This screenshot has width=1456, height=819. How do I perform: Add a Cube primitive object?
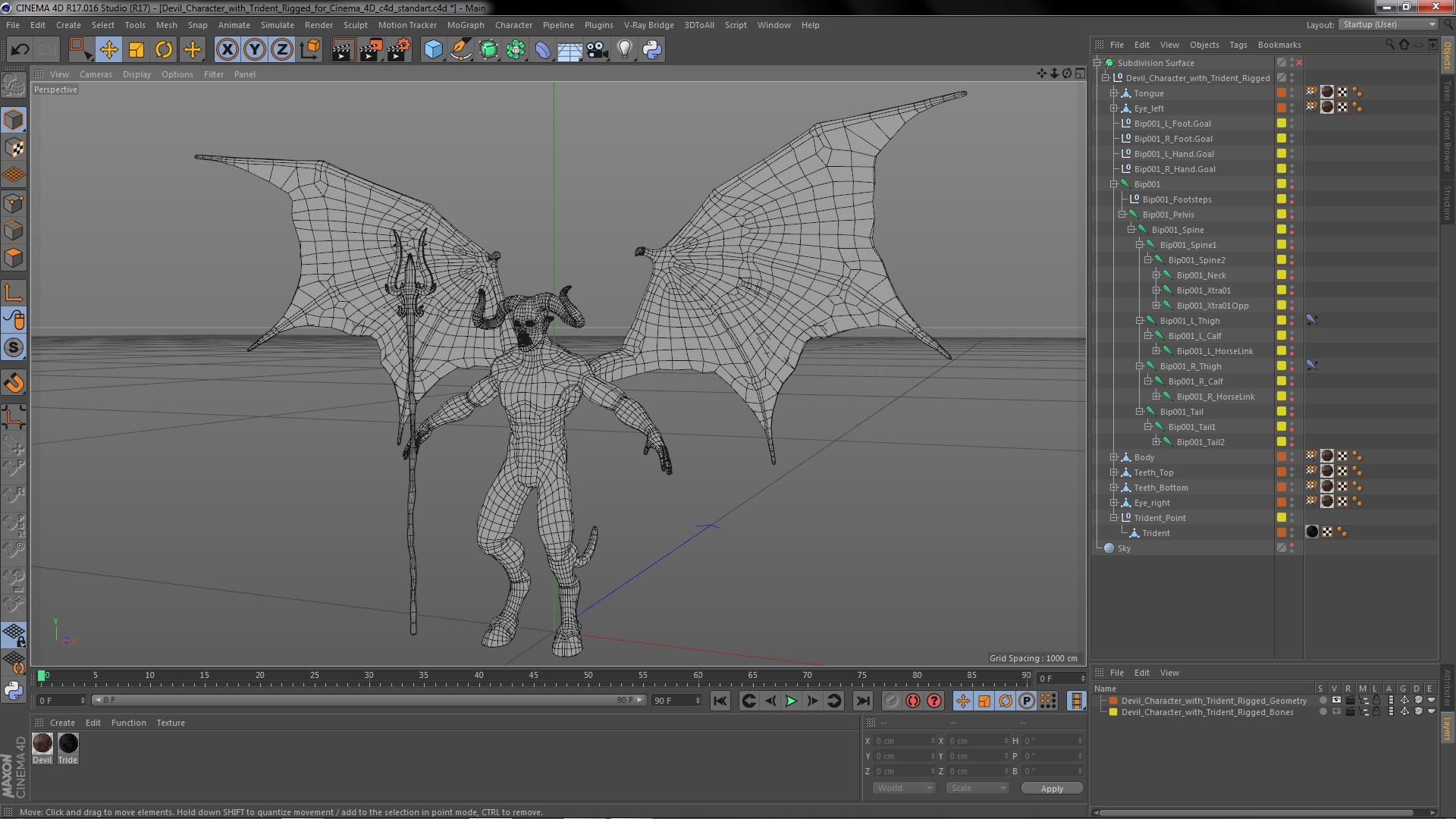tap(433, 50)
